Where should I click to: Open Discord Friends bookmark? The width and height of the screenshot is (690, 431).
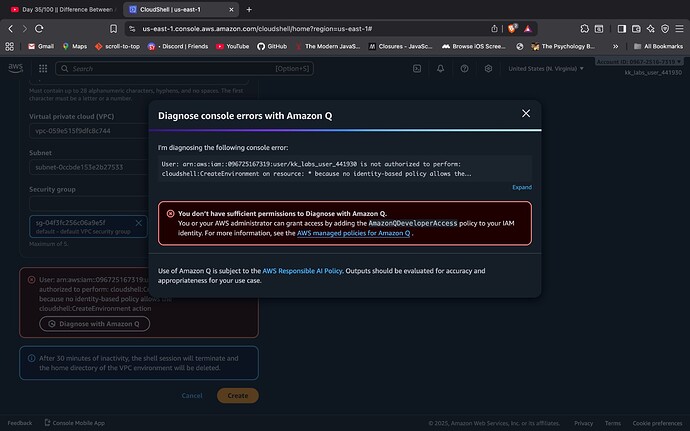[x=178, y=46]
